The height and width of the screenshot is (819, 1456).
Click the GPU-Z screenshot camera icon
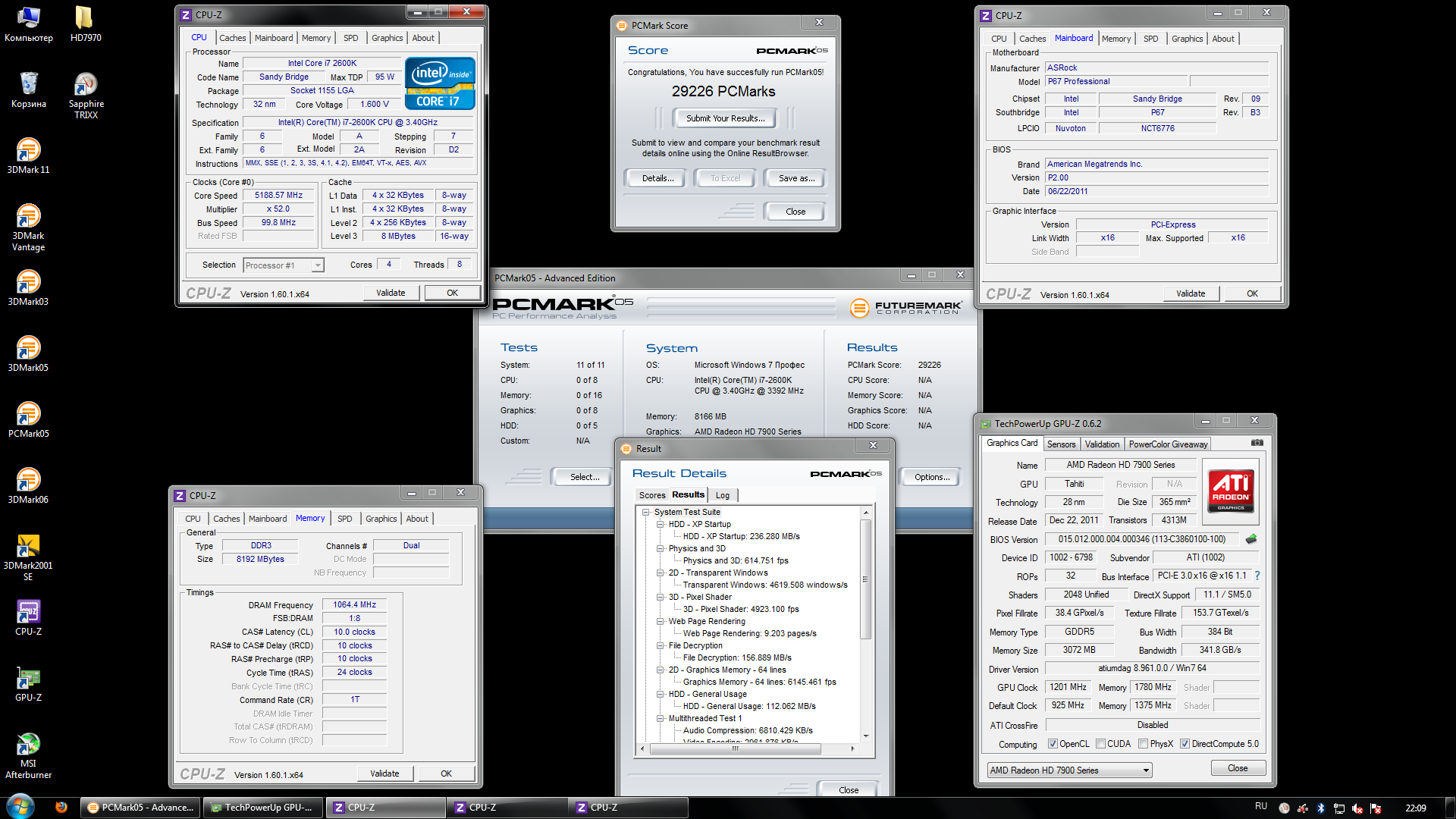click(x=1257, y=443)
